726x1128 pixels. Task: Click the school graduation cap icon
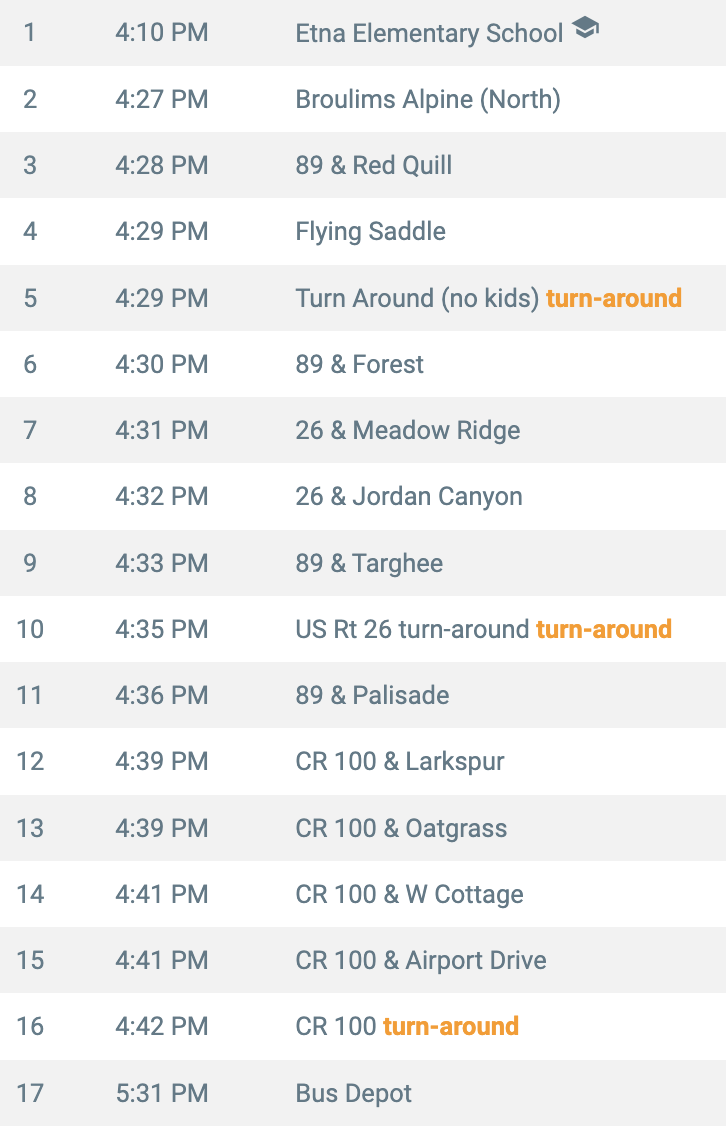pyautogui.click(x=585, y=28)
